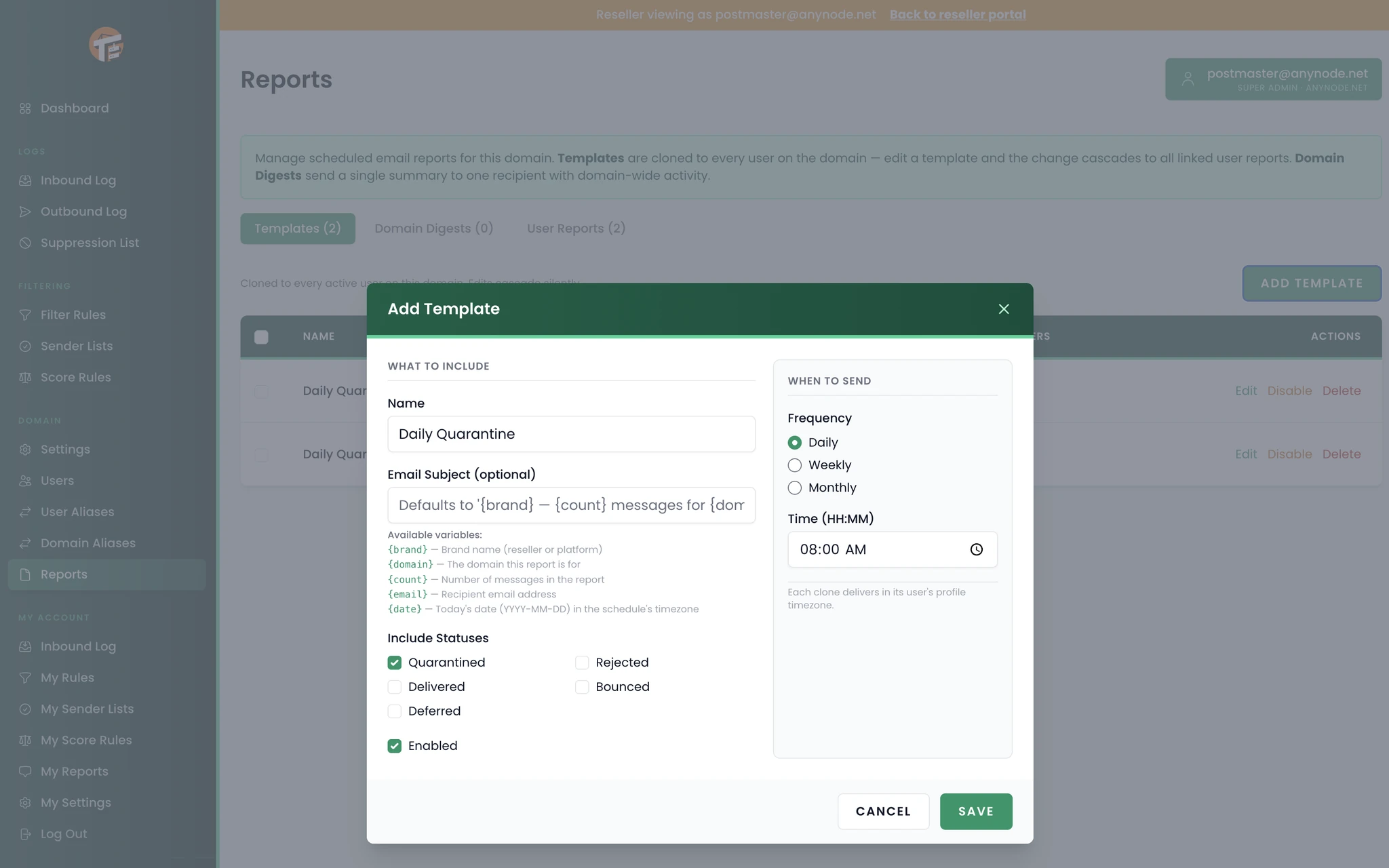Screen dimensions: 1389x868
Task: Click the {count} variable text
Action: tap(408, 580)
